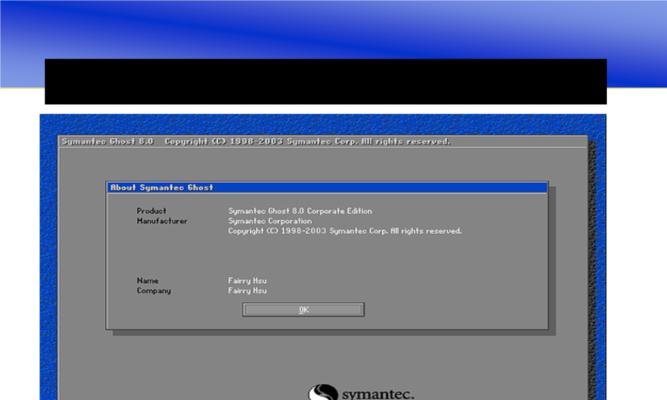Select the 'Manufacturer' label text
The image size is (667, 400).
162,221
